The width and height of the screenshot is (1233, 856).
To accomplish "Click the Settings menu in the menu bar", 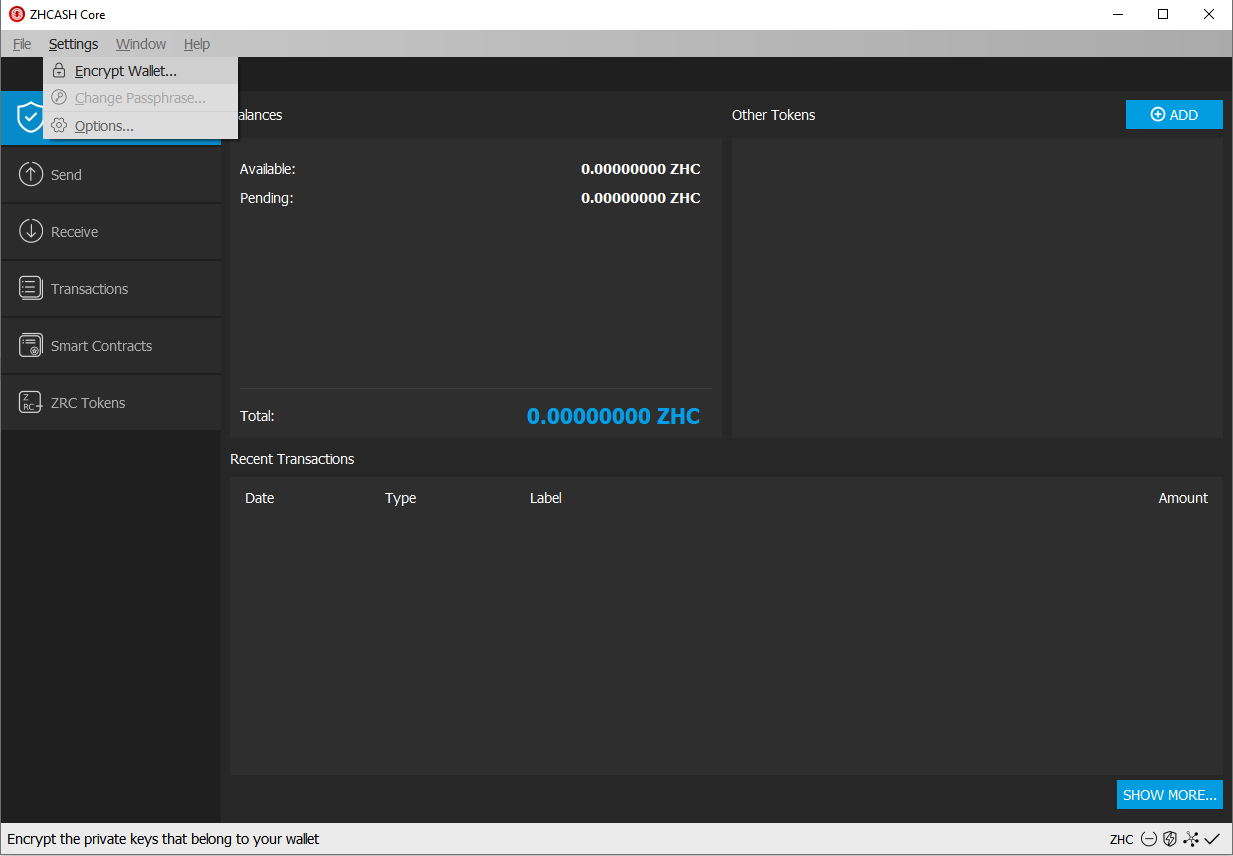I will tap(73, 44).
